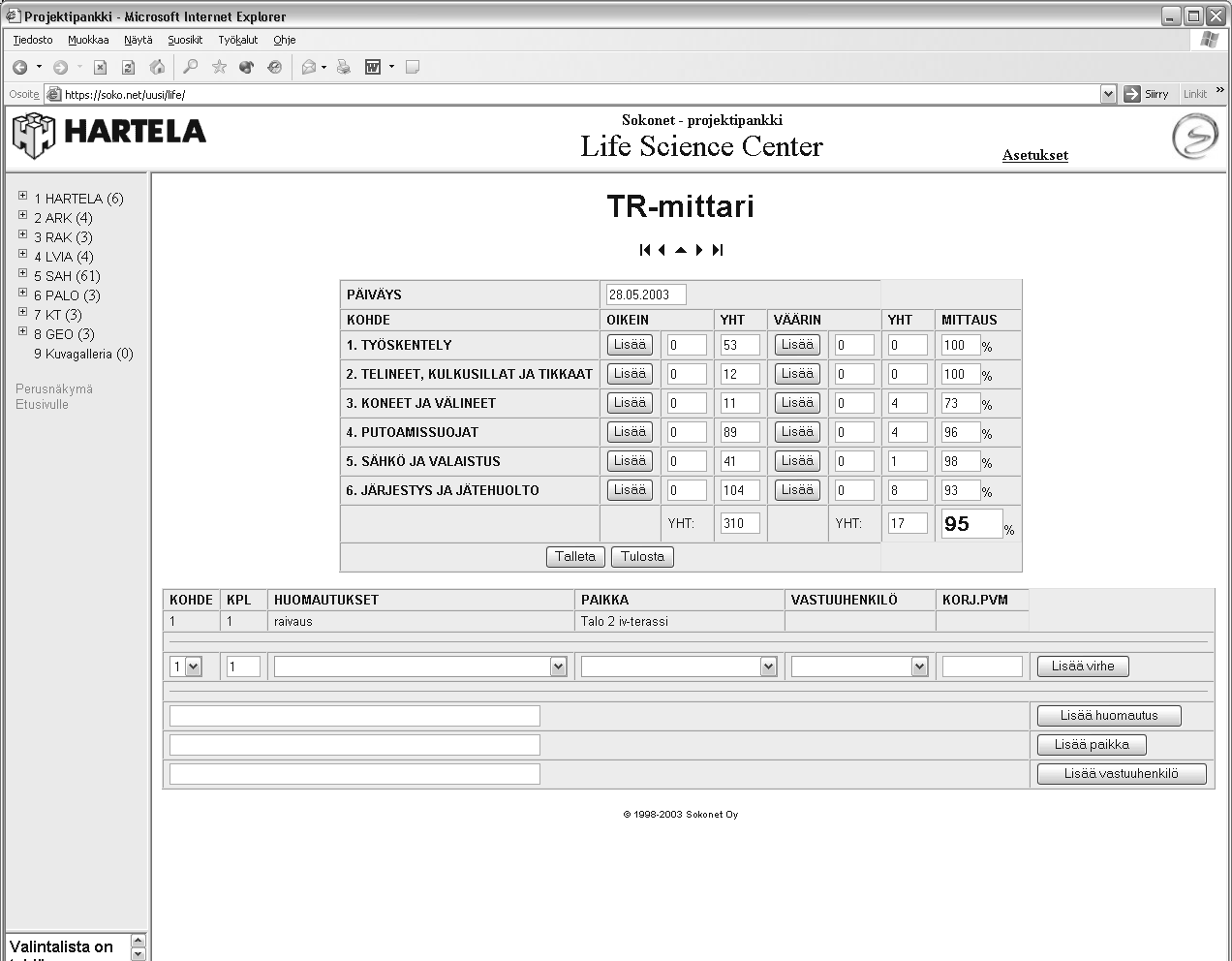Click the Hartela logo

click(109, 135)
